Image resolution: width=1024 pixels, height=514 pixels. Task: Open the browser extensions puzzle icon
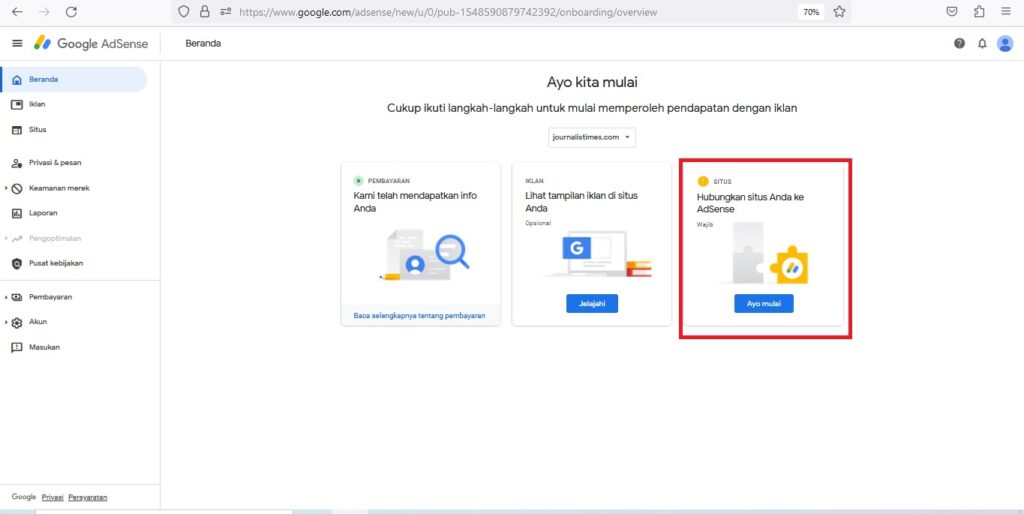coord(979,12)
